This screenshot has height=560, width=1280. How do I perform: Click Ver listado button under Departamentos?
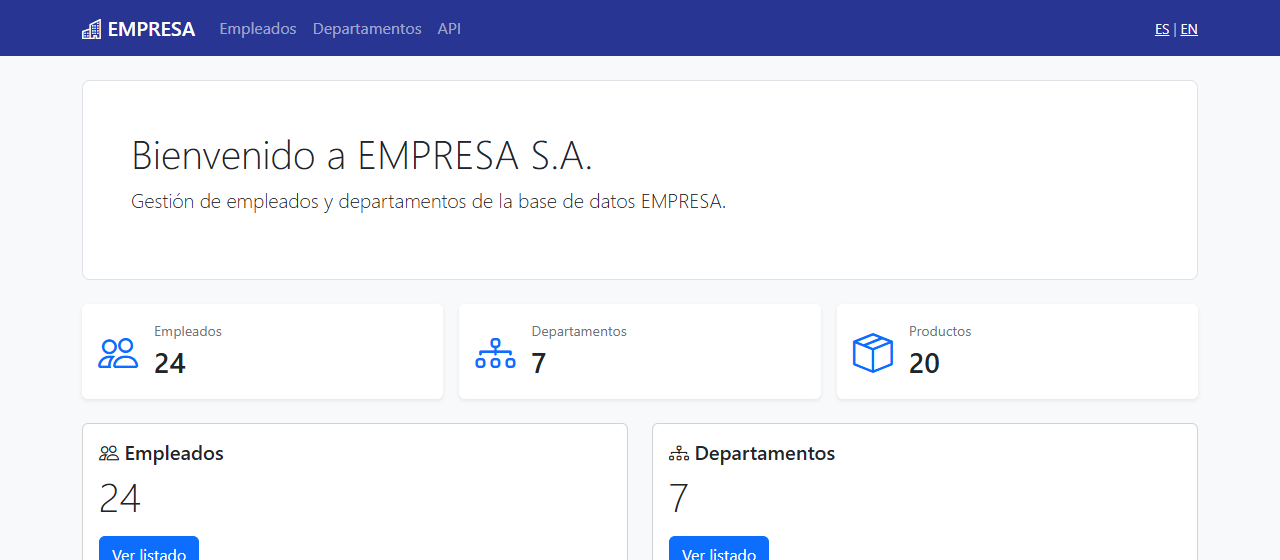(719, 549)
